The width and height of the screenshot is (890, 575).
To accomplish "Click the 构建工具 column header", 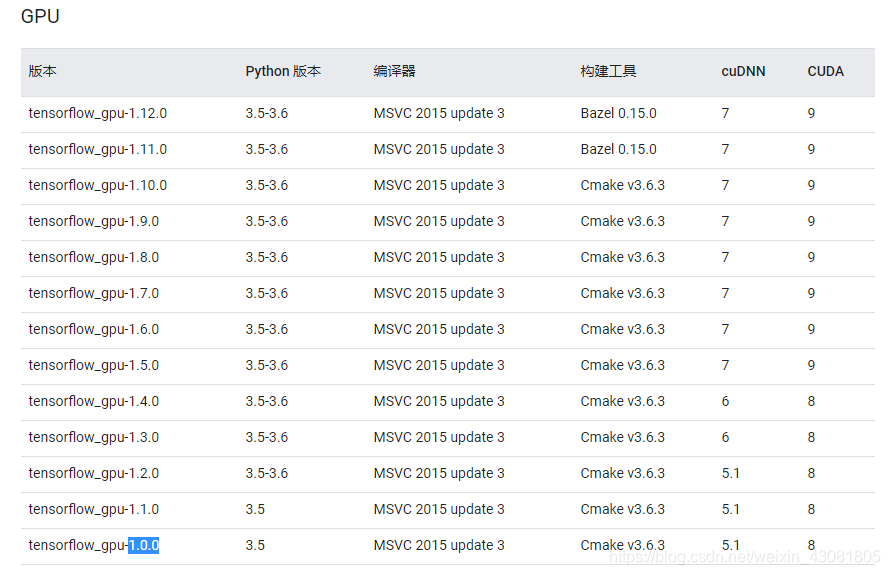I will point(608,71).
